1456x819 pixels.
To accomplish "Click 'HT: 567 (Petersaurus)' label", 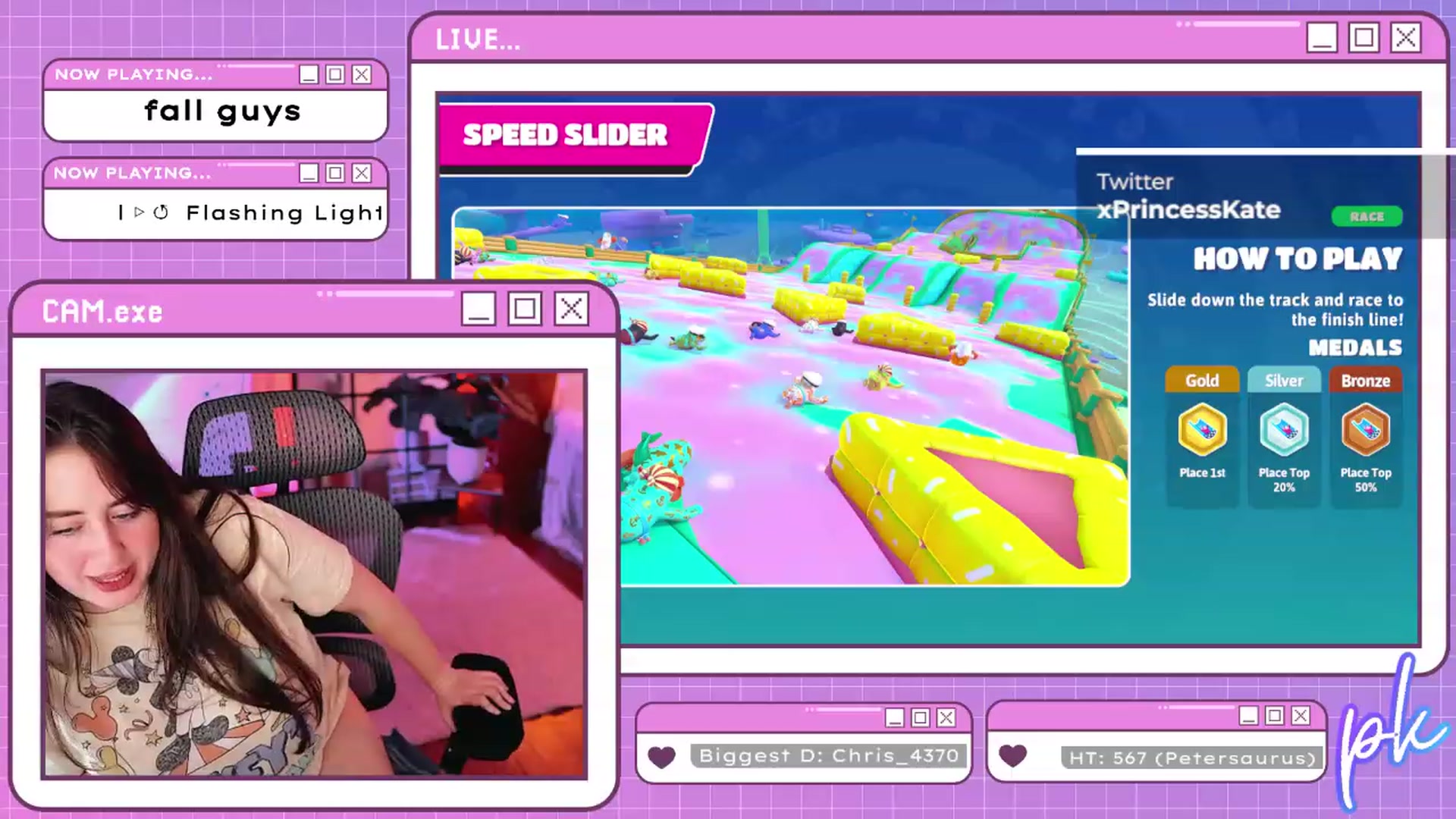I will (x=1192, y=758).
